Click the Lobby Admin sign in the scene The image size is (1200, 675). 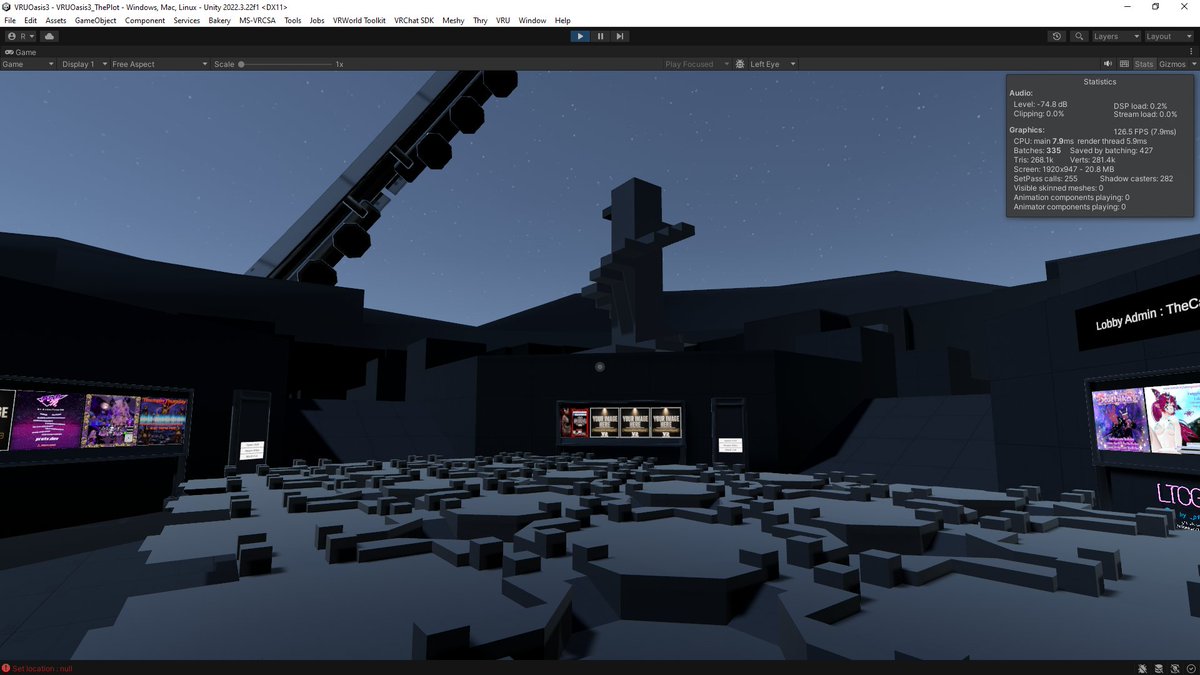click(x=1137, y=317)
